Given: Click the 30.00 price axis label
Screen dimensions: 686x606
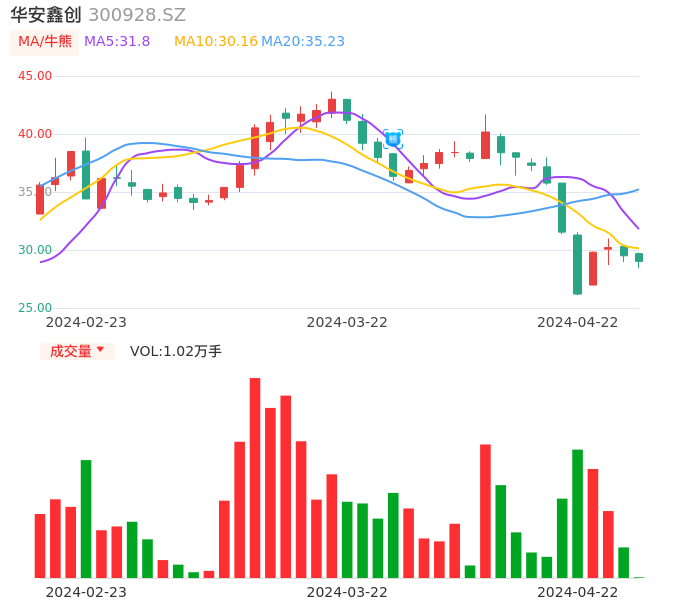Looking at the screenshot, I should [35, 250].
